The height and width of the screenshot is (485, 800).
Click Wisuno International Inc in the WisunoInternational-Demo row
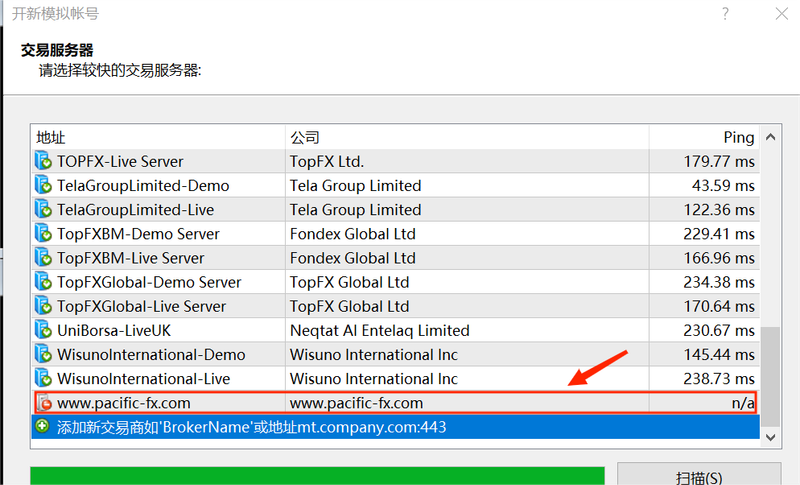click(x=374, y=354)
